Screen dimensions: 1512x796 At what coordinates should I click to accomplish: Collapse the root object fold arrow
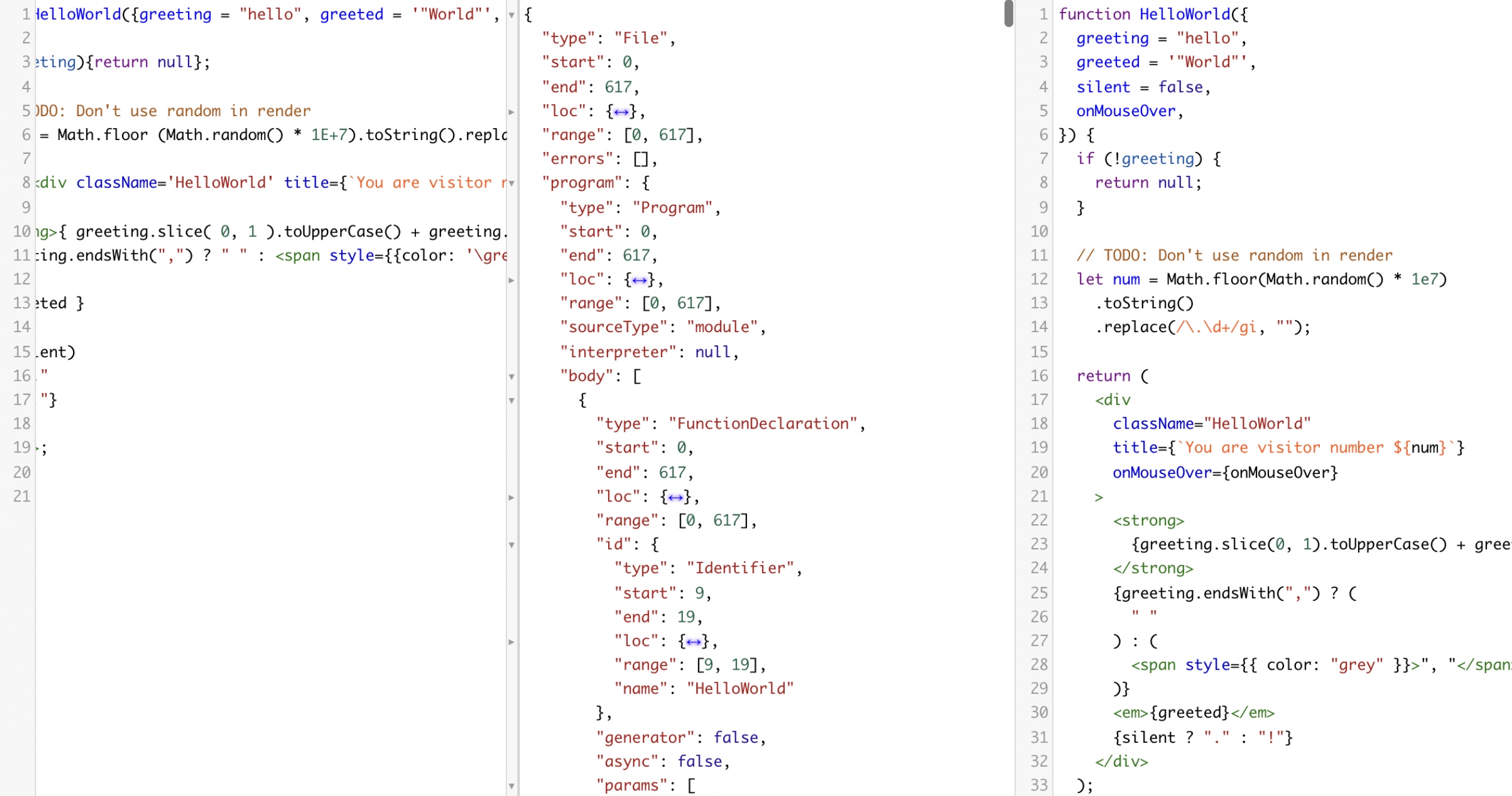pyautogui.click(x=511, y=15)
